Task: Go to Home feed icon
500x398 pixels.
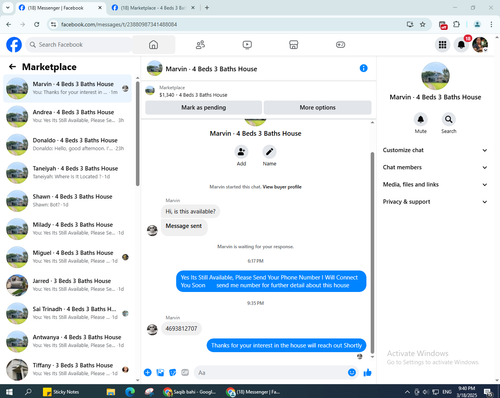Action: (153, 45)
